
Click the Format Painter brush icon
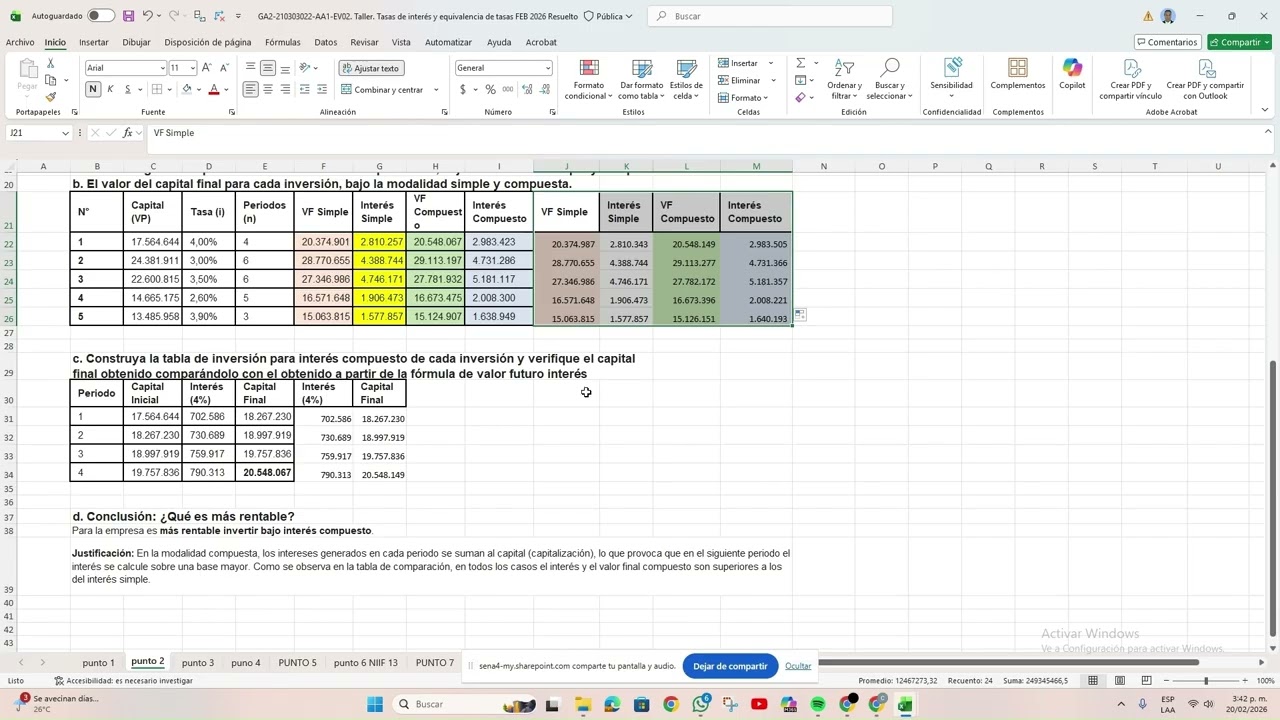tap(50, 97)
